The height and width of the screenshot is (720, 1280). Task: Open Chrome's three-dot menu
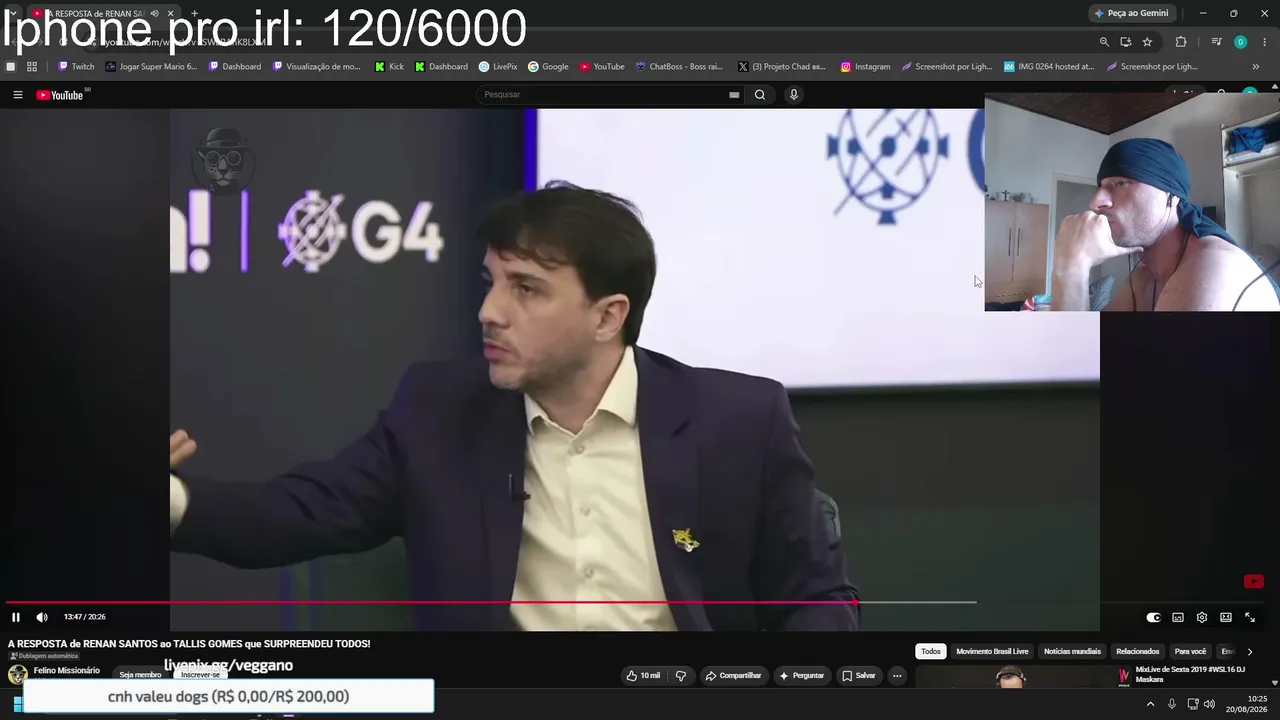(x=1265, y=42)
